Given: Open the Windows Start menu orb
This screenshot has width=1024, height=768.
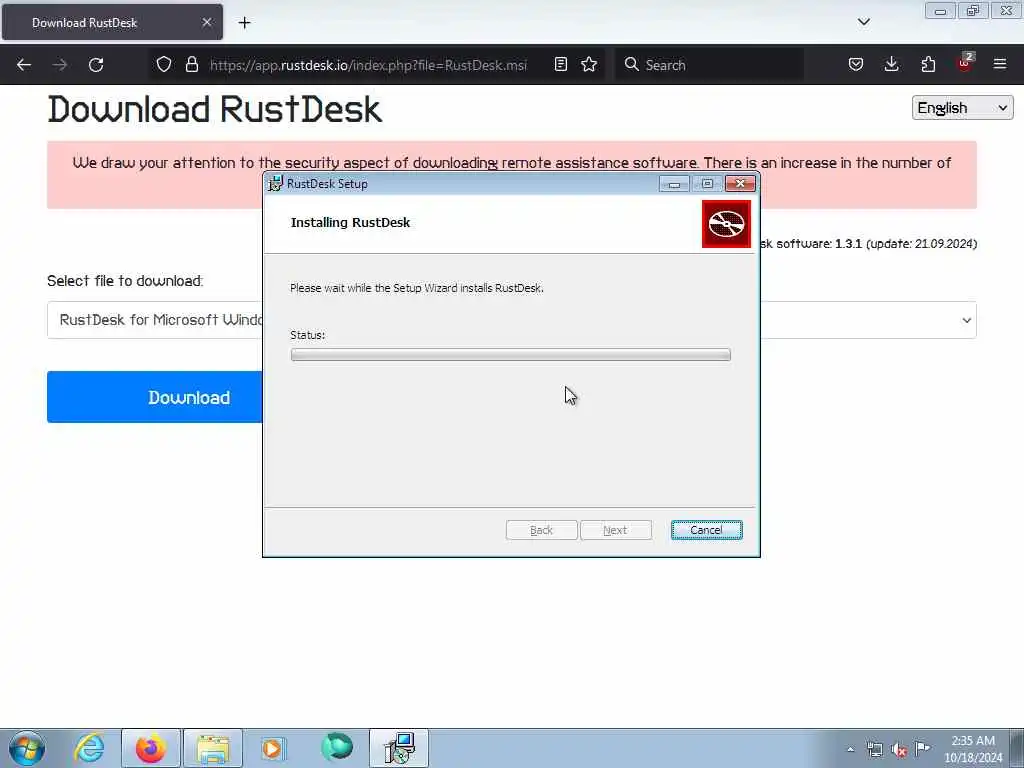Looking at the screenshot, I should click(27, 748).
